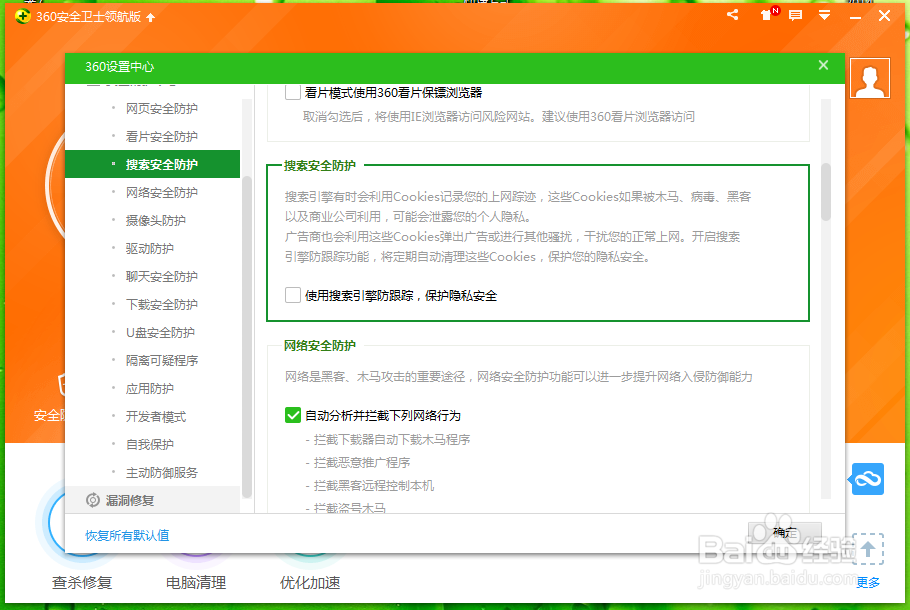The image size is (910, 610).
Task: Select 应用防护 in sidebar
Action: pyautogui.click(x=152, y=388)
